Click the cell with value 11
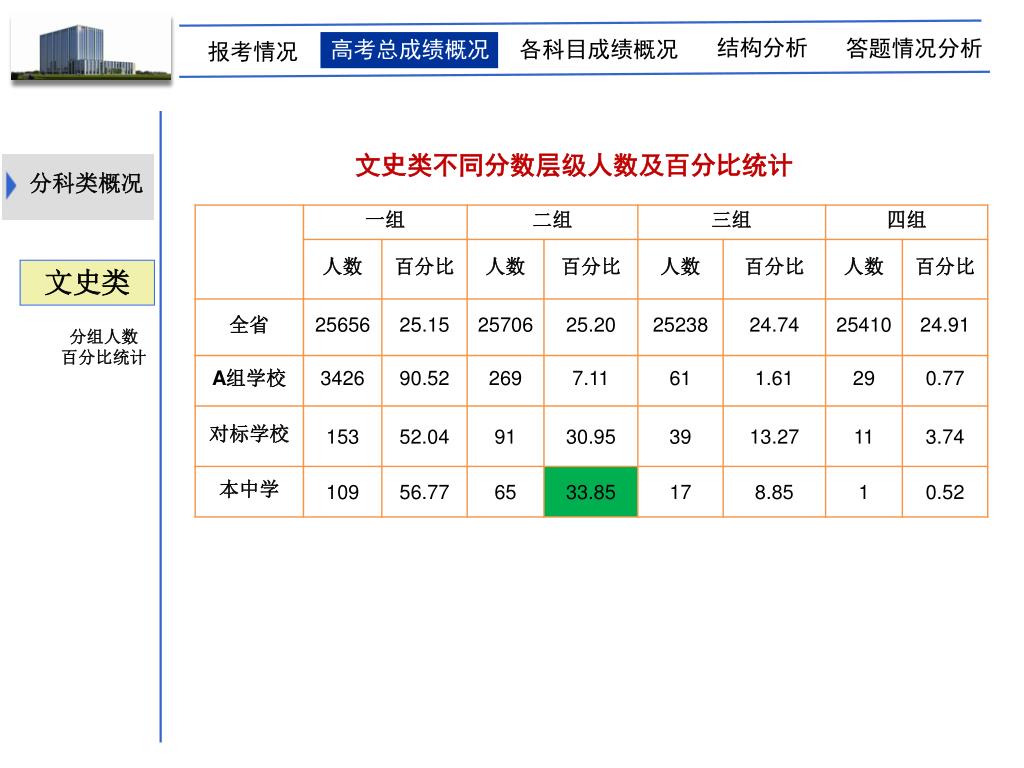This screenshot has width=1024, height=768. pyautogui.click(x=863, y=436)
